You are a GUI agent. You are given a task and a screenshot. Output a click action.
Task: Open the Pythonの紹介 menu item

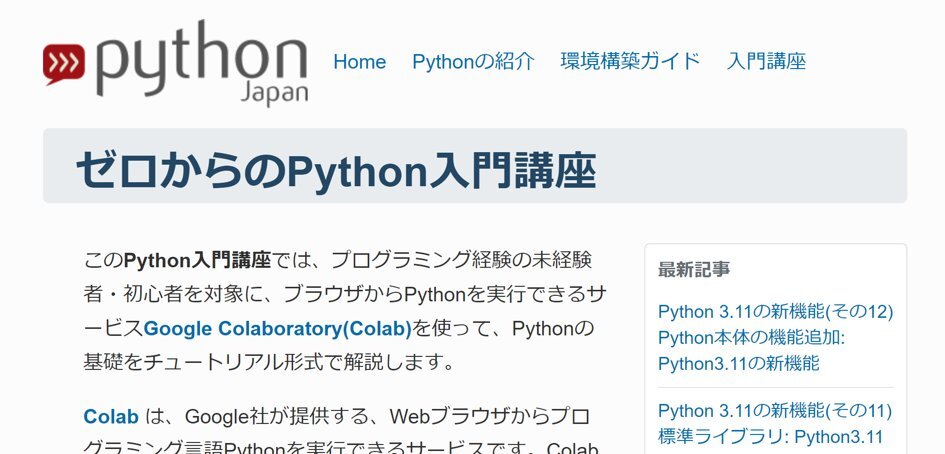point(473,62)
